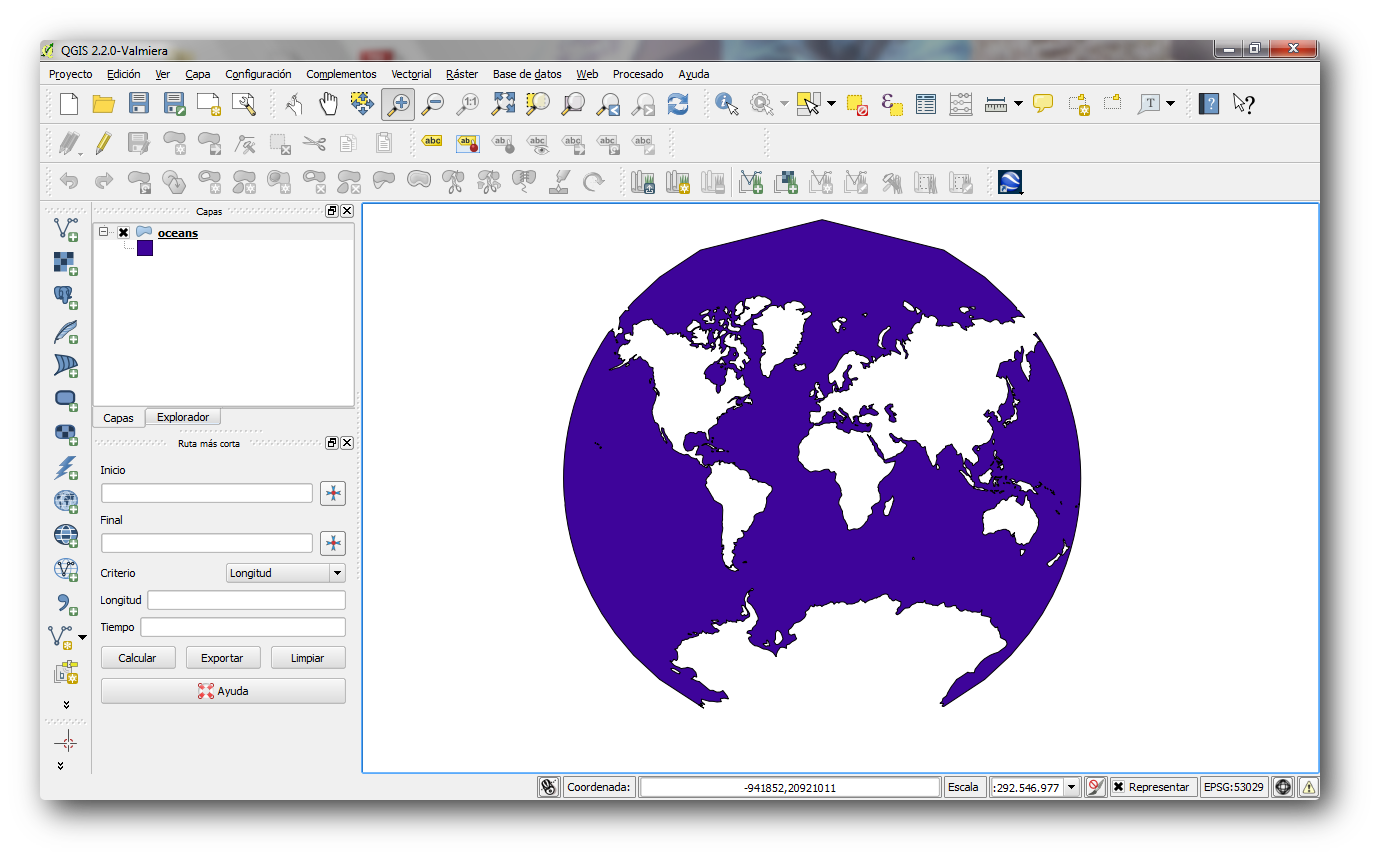Pick Final end point on map button
This screenshot has height=860, width=1380.
(333, 543)
